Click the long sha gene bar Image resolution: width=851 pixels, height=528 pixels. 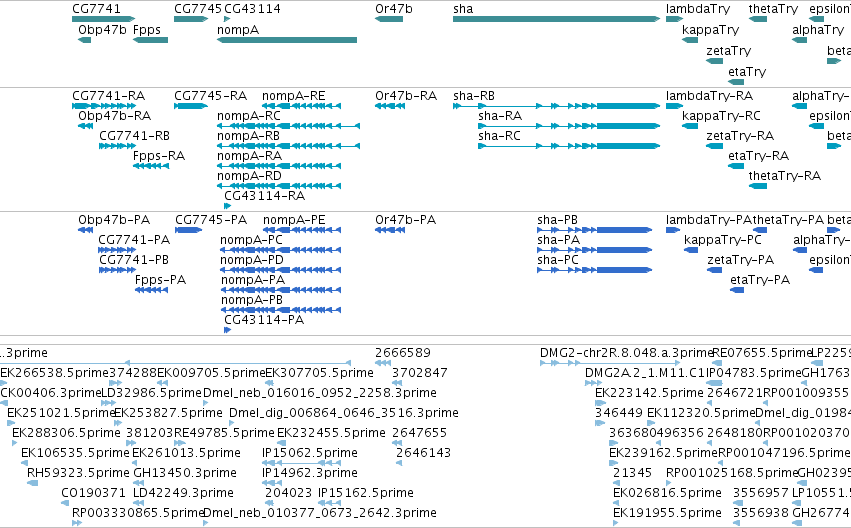556,19
